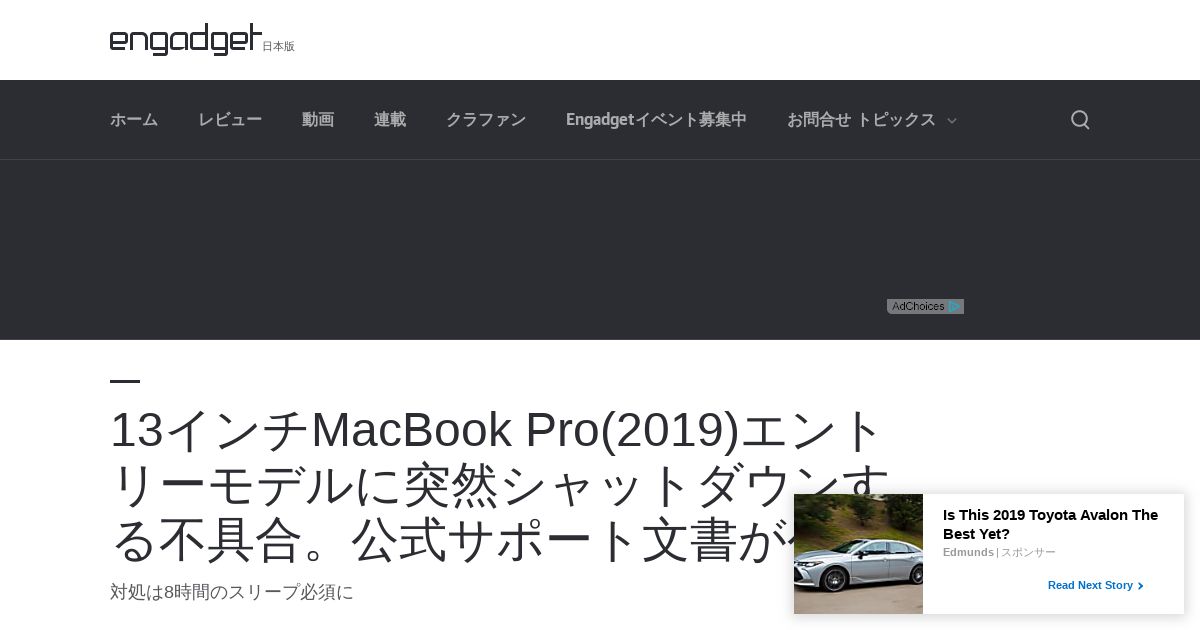Screen dimensions: 1200x630
Task: Open the 動画 section
Action: 318,120
